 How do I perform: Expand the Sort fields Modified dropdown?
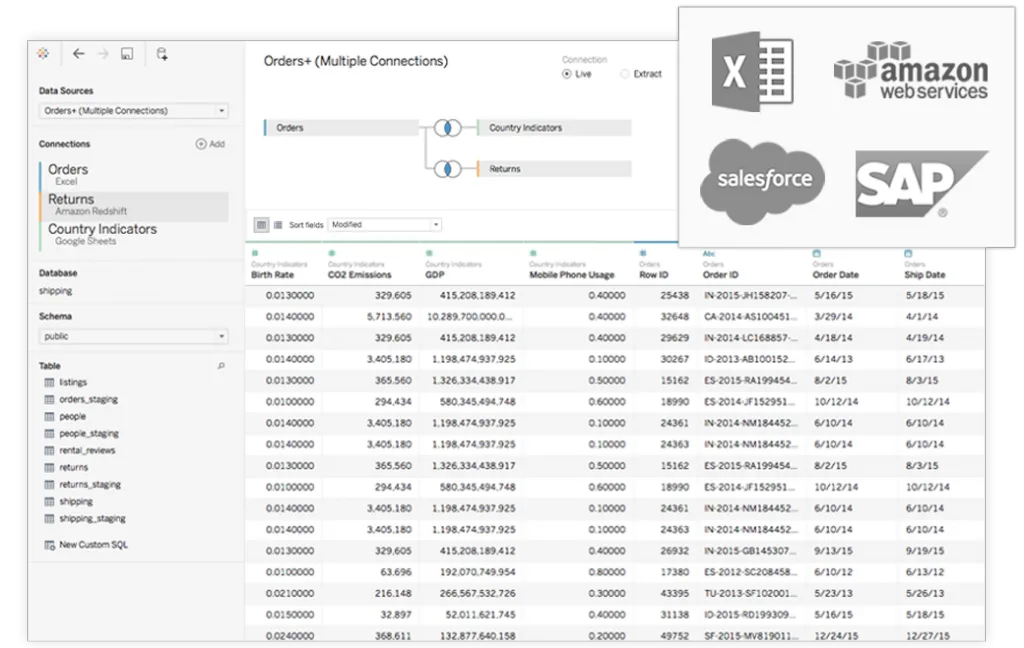(x=384, y=225)
